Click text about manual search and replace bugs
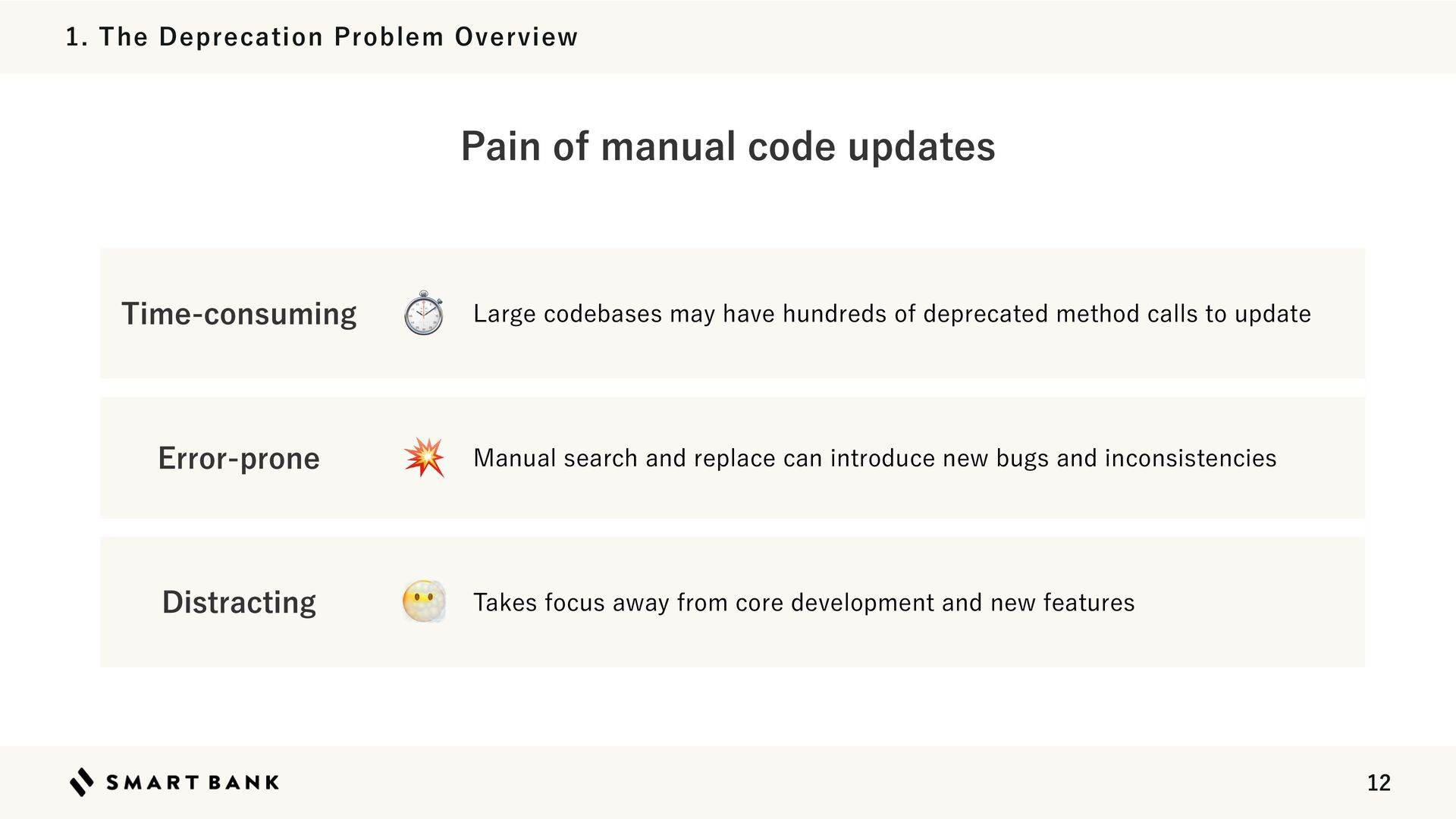1456x819 pixels. (874, 458)
